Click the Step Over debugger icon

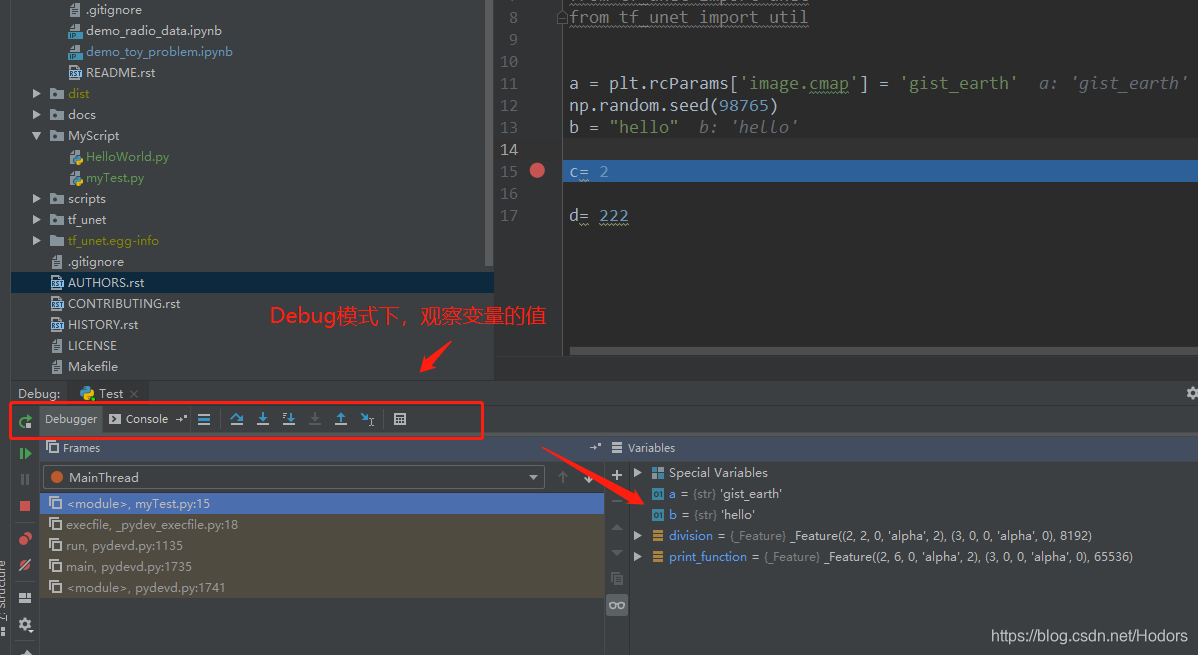pos(237,419)
